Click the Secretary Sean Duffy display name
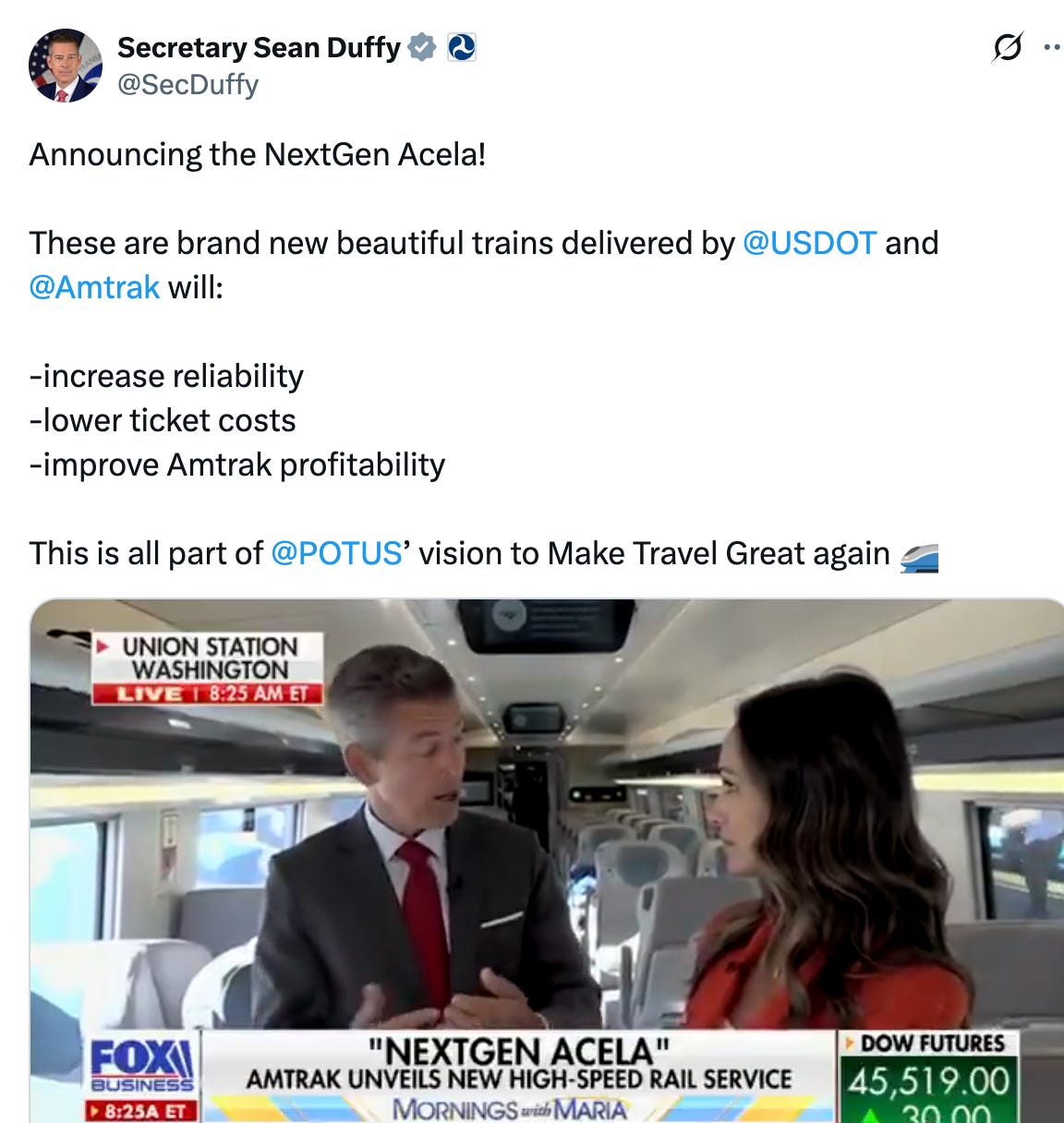This screenshot has height=1123, width=1064. [x=259, y=47]
